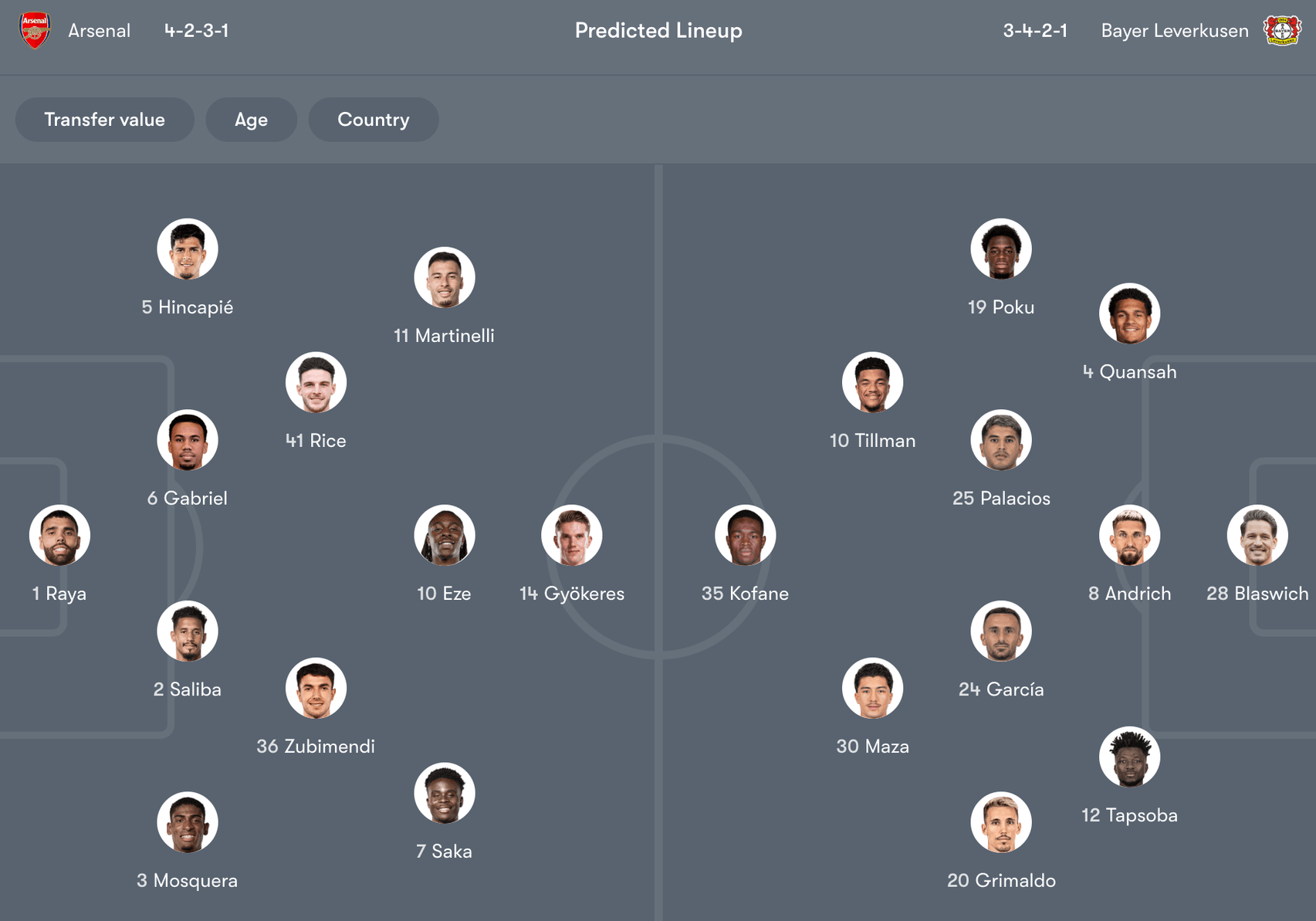Open Tillman's profile via his name label
The height and width of the screenshot is (921, 1316).
[872, 441]
